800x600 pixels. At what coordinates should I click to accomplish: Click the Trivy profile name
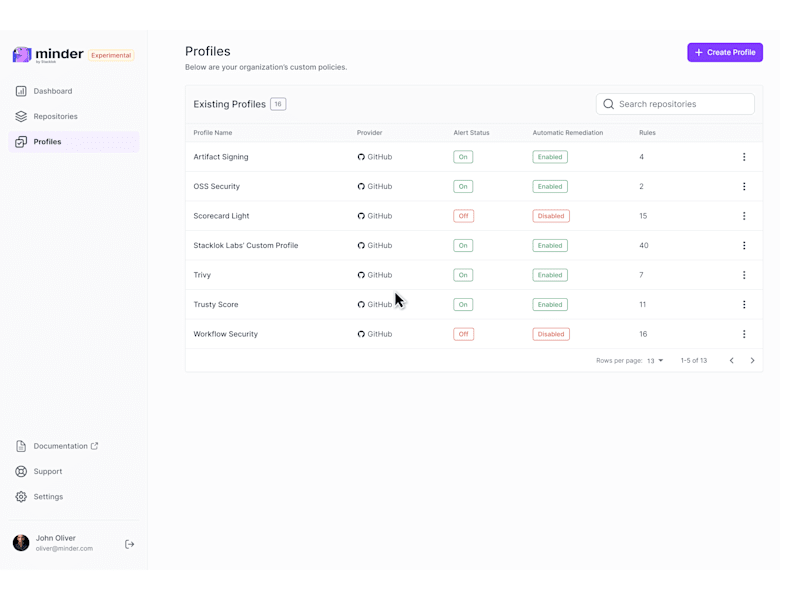(x=202, y=276)
